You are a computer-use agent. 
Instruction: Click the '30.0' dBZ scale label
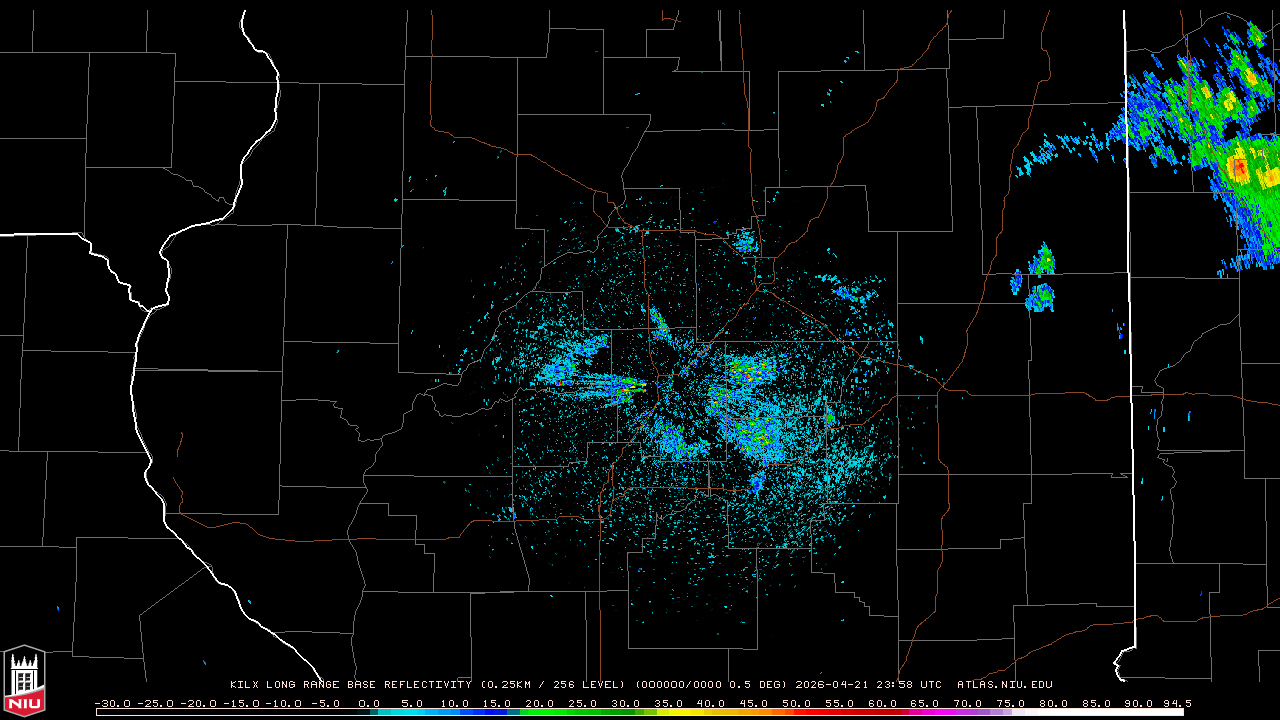[626, 703]
